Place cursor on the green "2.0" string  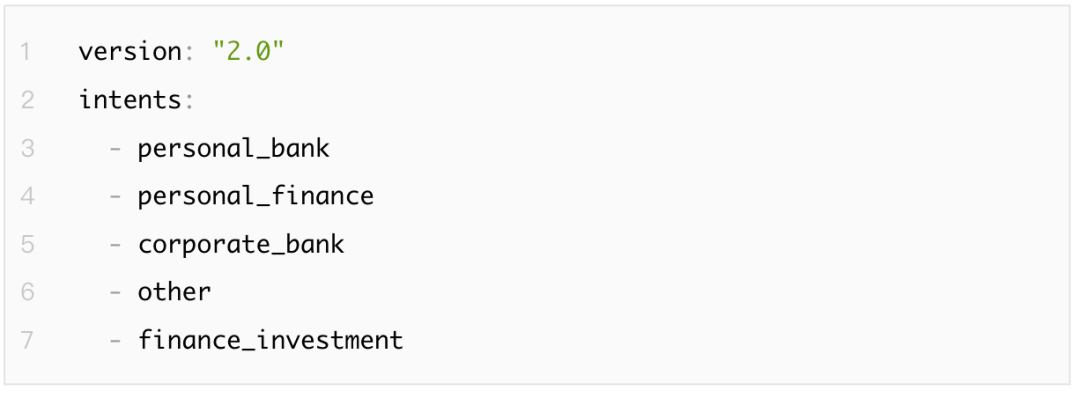tap(249, 52)
